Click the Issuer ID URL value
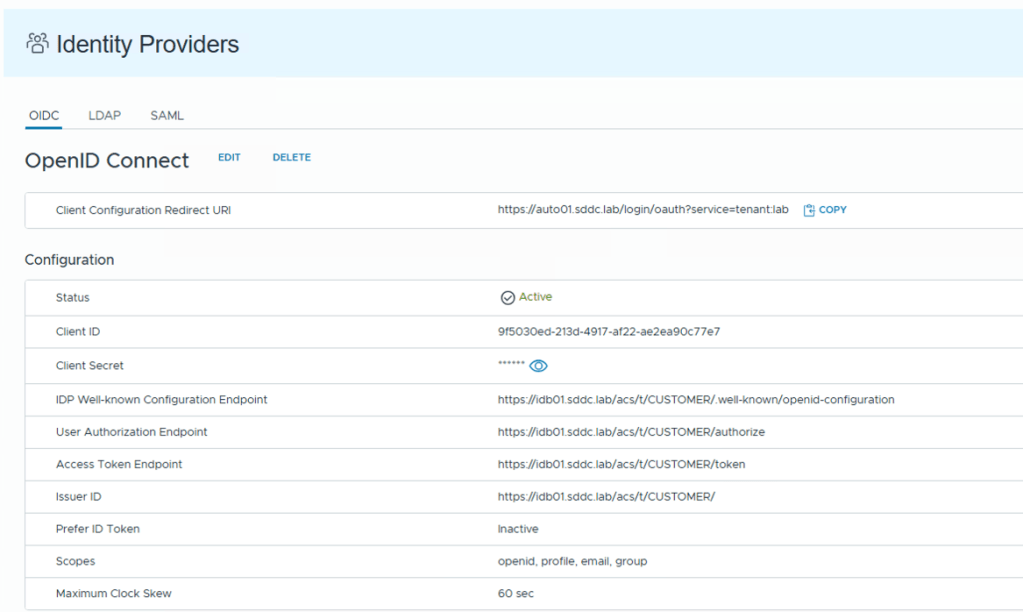Screen dimensions: 1023x612 [x=606, y=497]
